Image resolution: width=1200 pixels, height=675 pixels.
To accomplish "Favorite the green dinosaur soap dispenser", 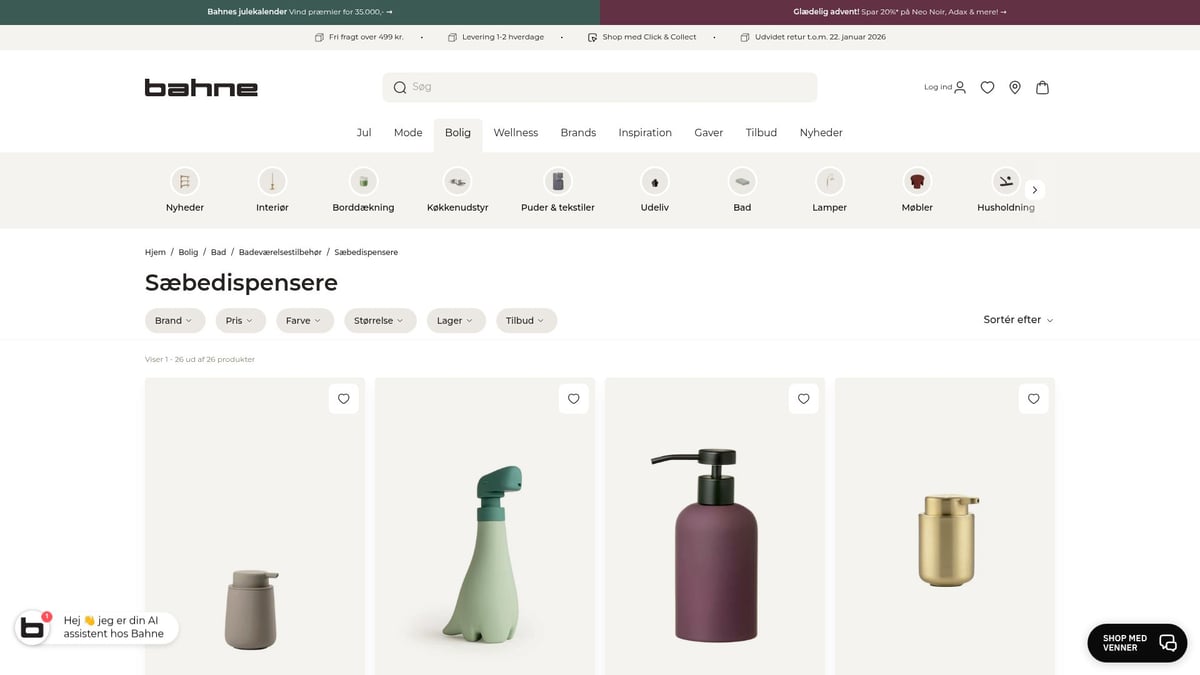I will [x=573, y=398].
